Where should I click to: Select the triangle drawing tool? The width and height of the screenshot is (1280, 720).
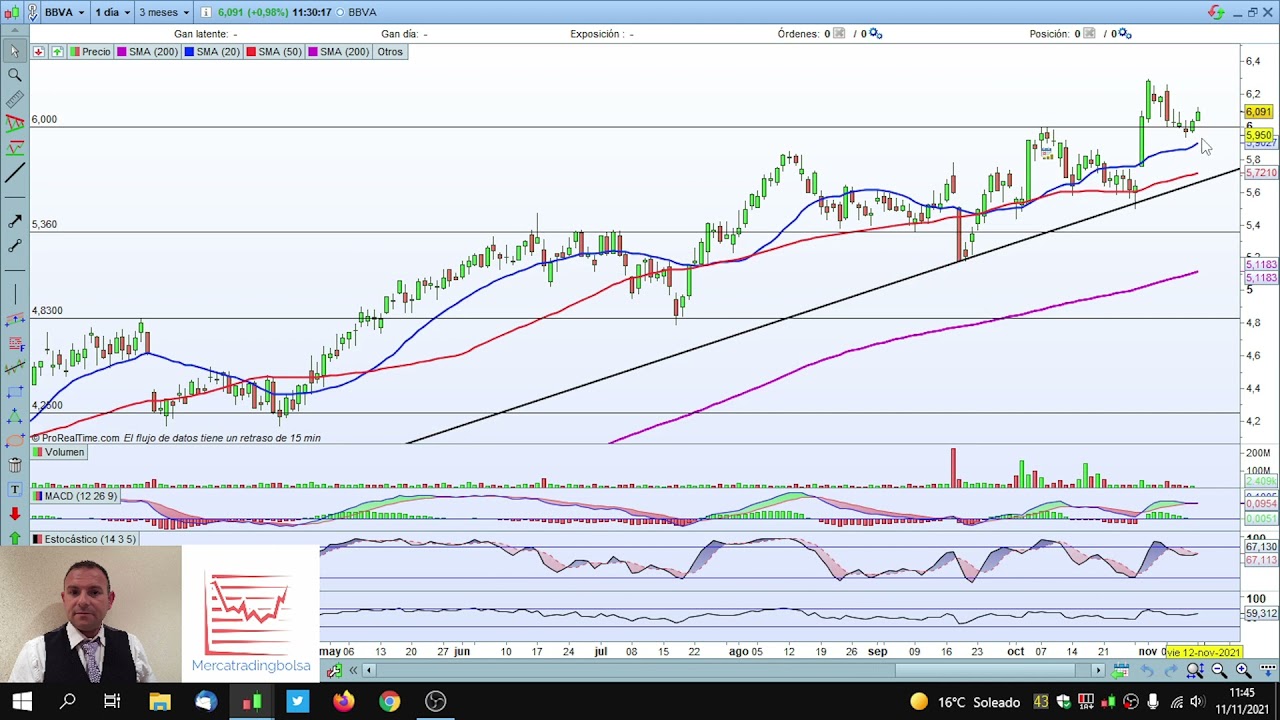click(x=15, y=416)
